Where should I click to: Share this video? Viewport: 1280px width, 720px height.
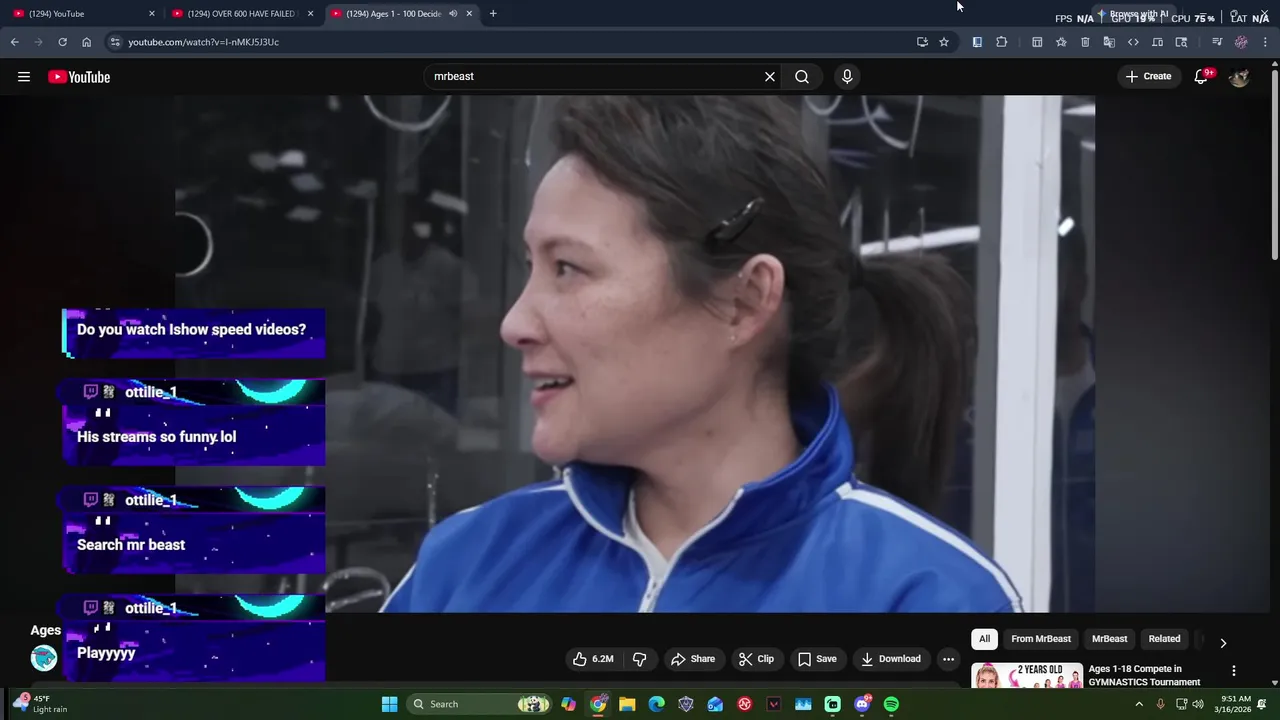(693, 659)
